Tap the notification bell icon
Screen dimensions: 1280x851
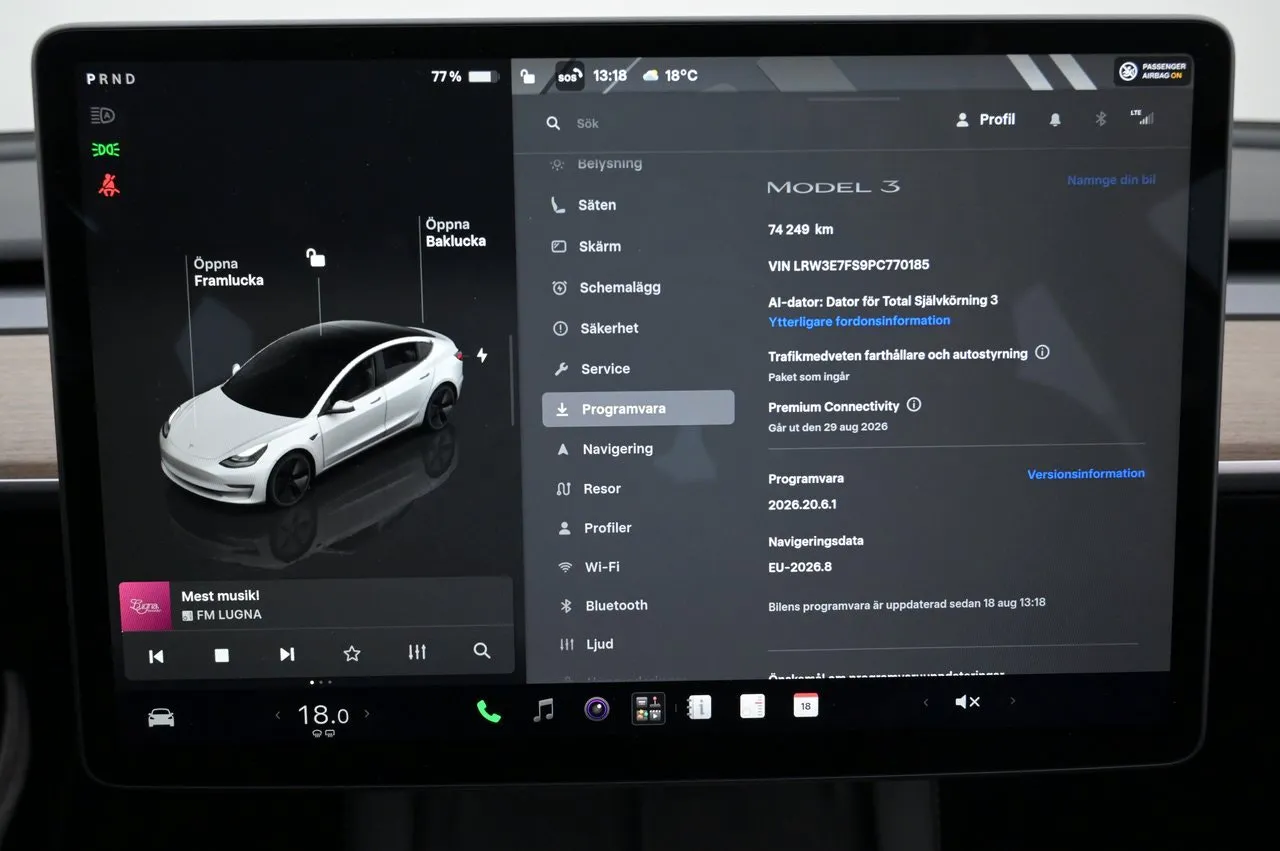[1054, 119]
